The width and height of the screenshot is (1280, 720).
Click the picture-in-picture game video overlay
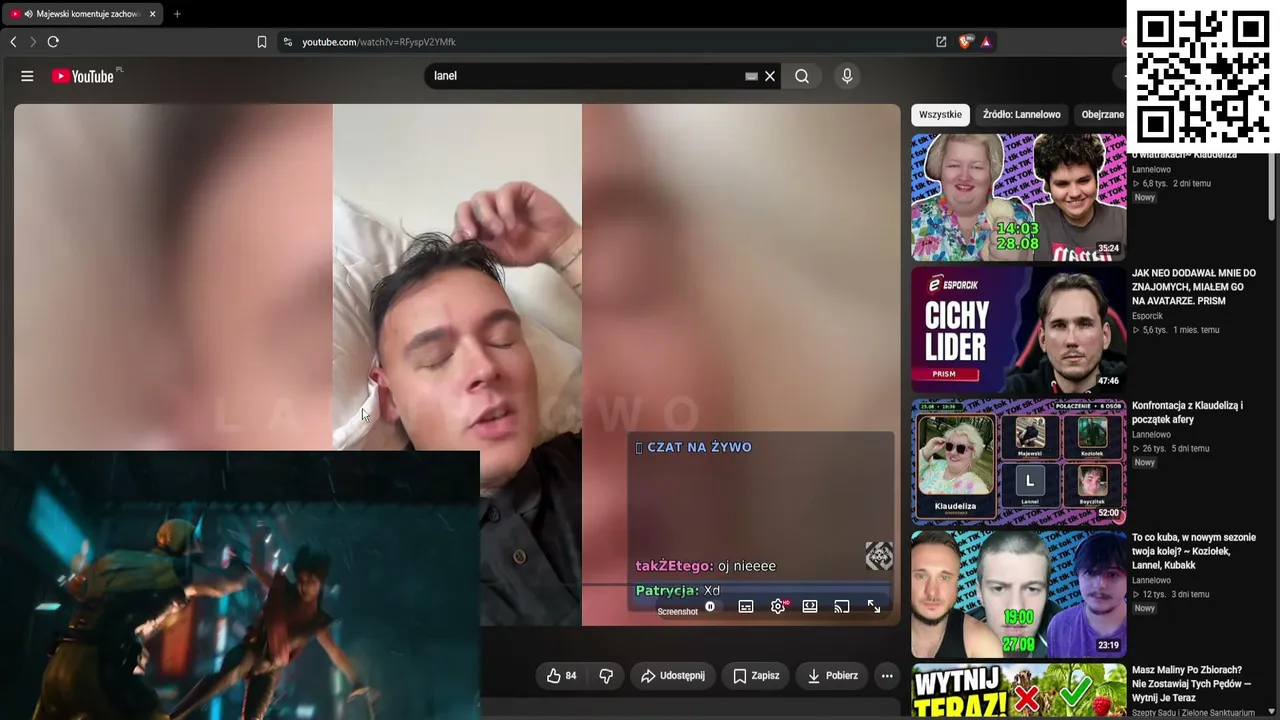(240, 585)
